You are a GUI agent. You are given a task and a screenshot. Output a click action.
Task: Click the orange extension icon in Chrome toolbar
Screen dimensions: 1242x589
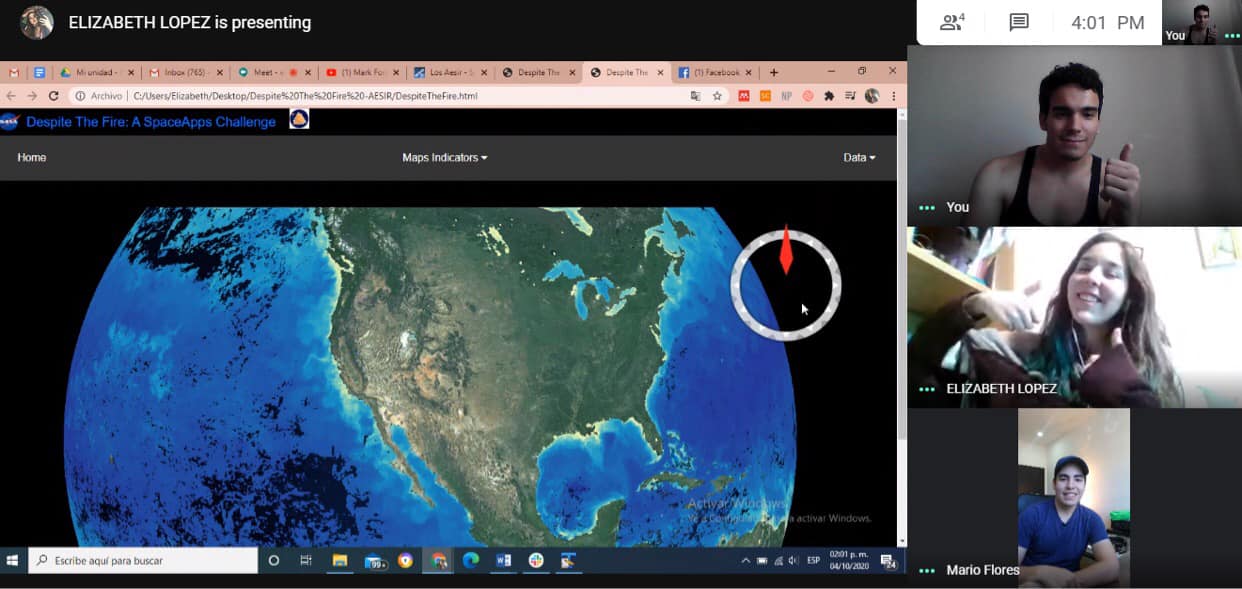point(765,96)
